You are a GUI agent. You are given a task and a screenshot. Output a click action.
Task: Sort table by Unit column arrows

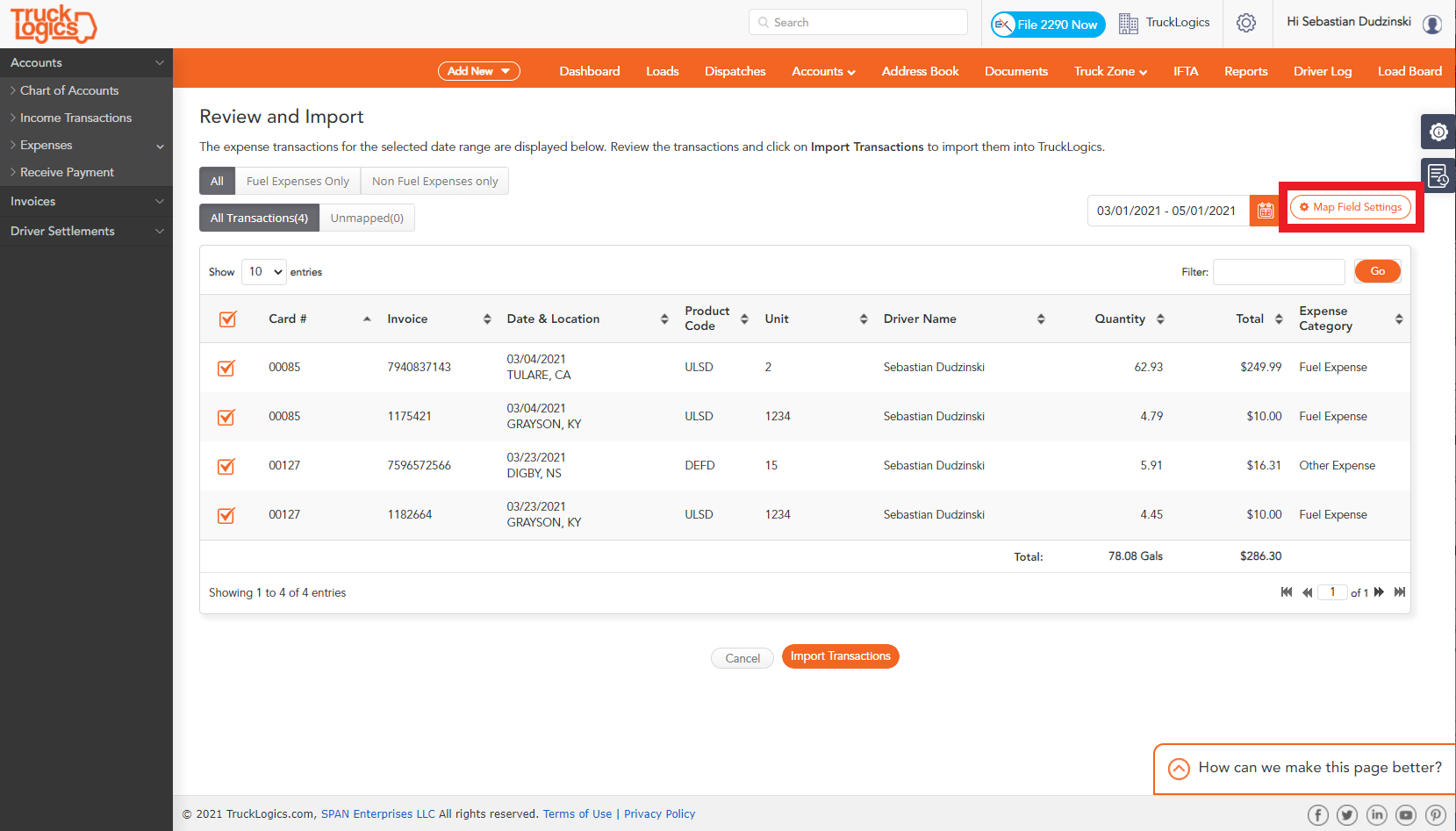(864, 319)
